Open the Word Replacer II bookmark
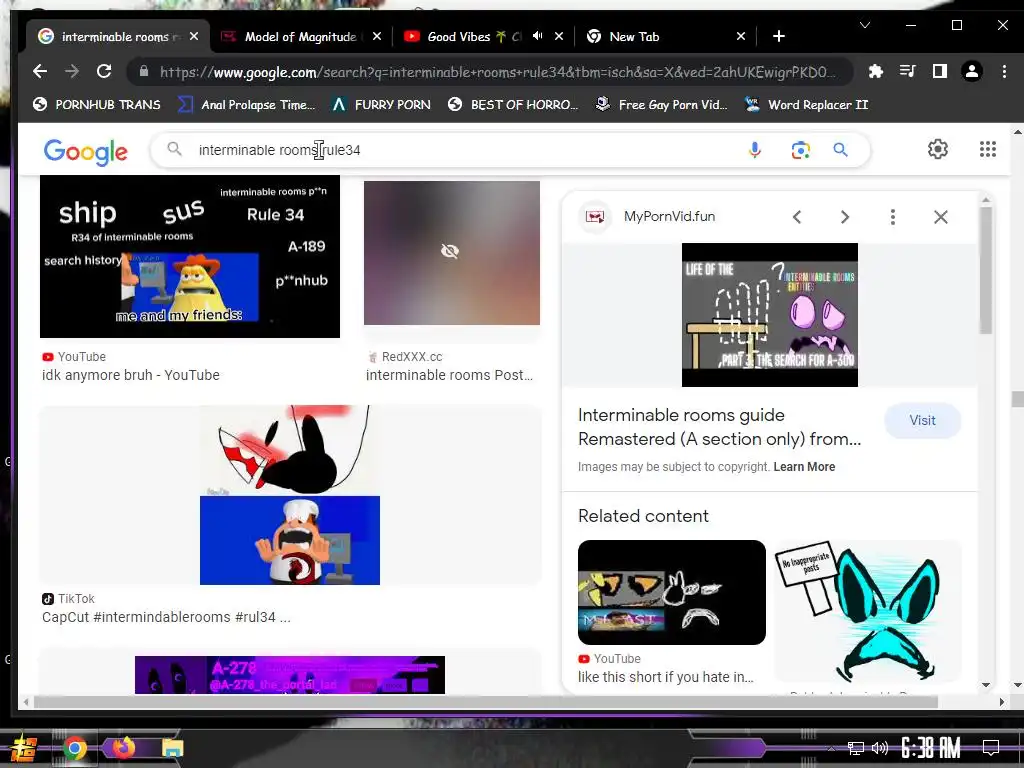Screen dimensions: 1024x768 coord(807,104)
